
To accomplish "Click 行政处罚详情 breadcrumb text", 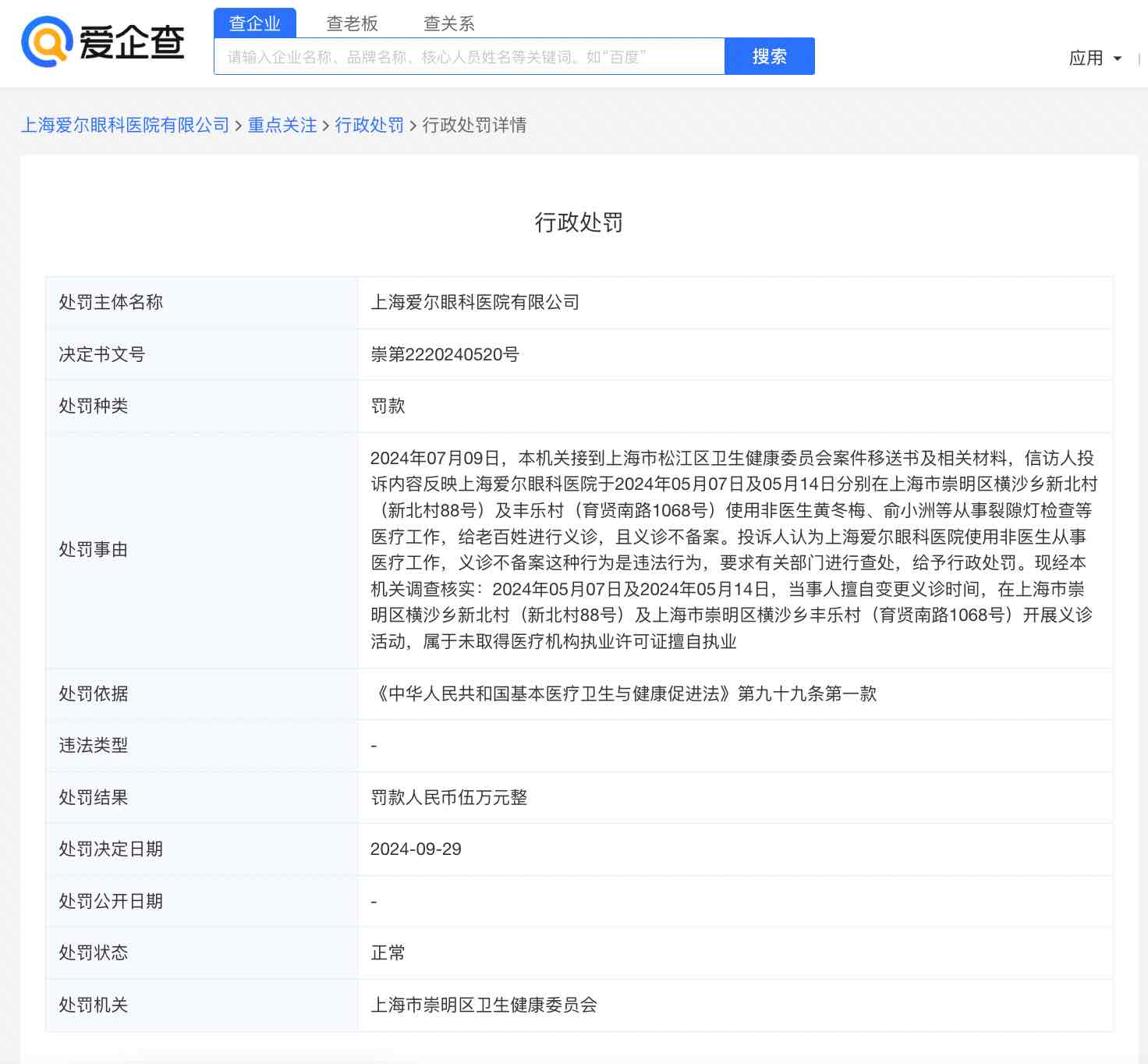I will click(474, 125).
